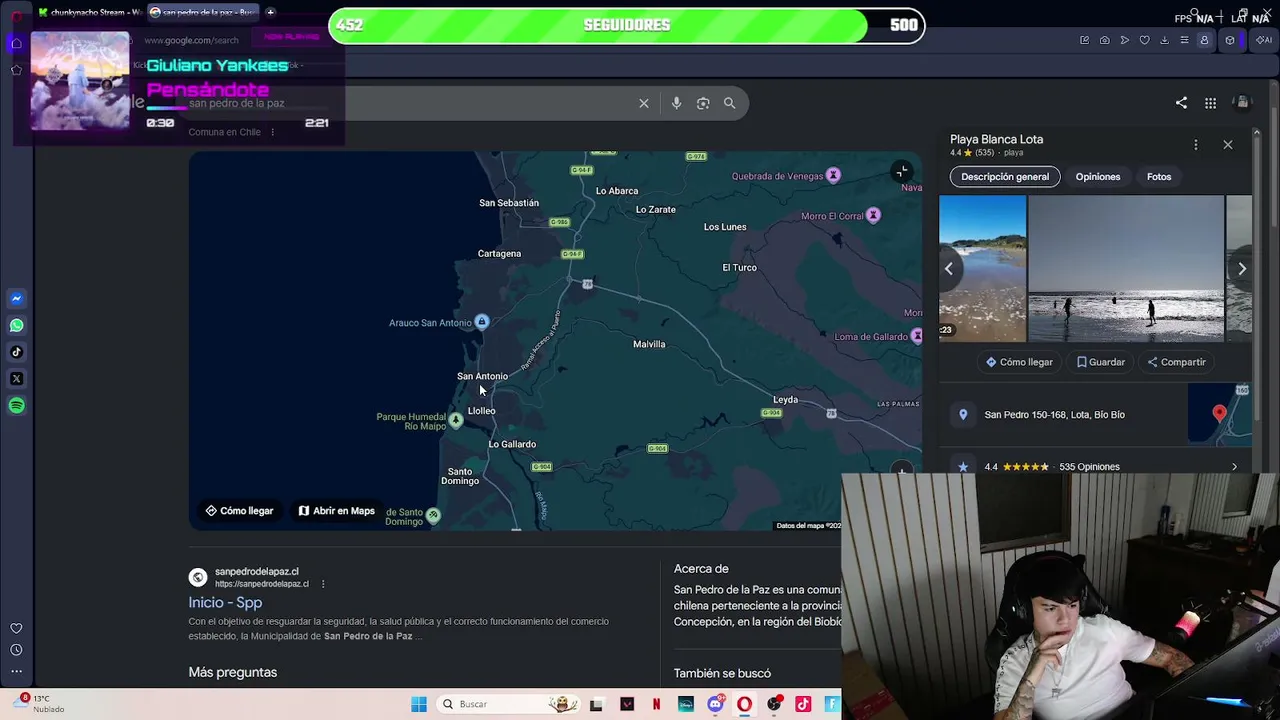The image size is (1280, 720).
Task: Open the toolbar heart bookmarks icon
Action: click(1144, 40)
